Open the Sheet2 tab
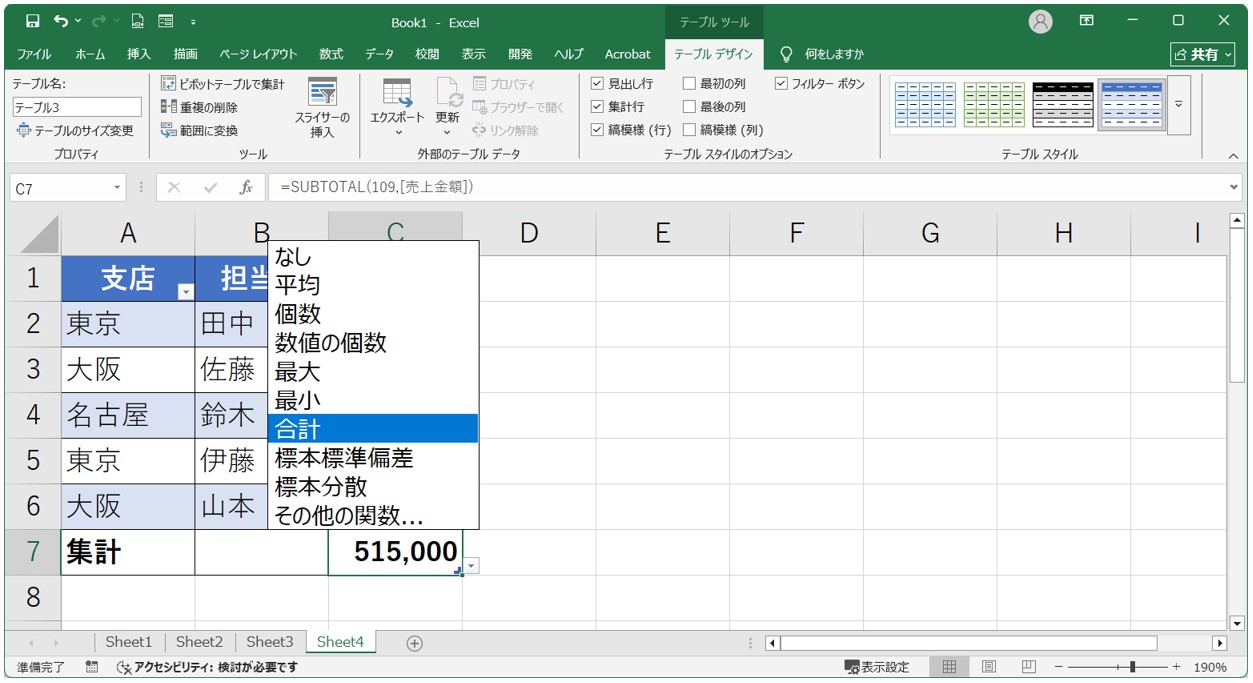The image size is (1253, 683). click(x=199, y=642)
